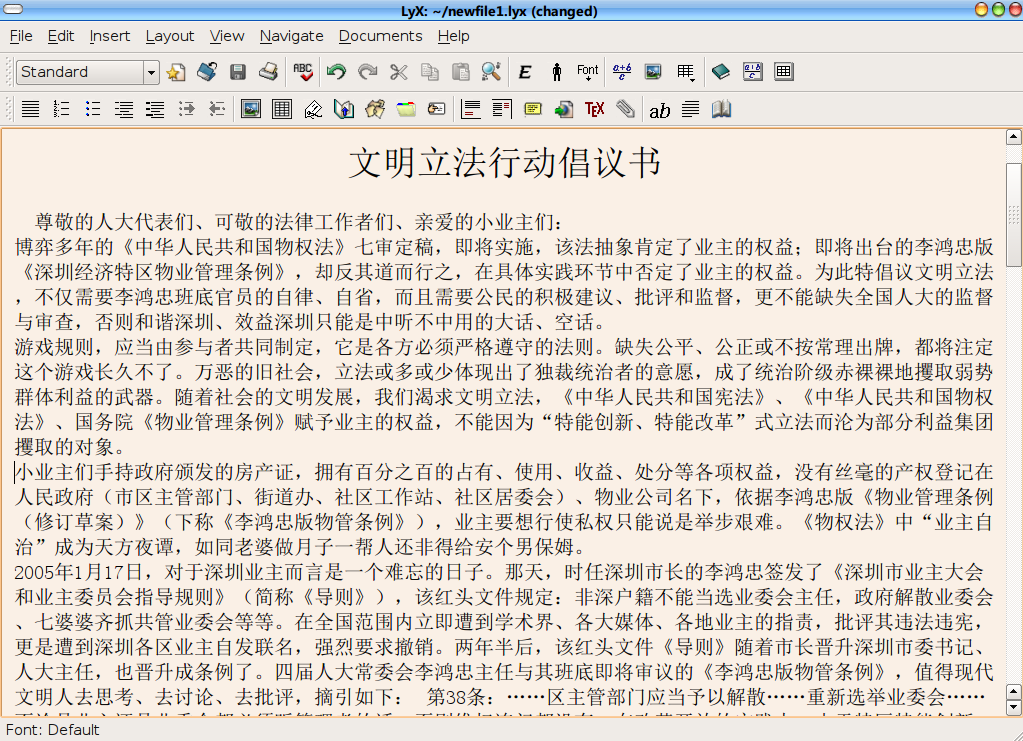This screenshot has width=1023, height=741.
Task: Redo the last undone edit
Action: coord(368,72)
